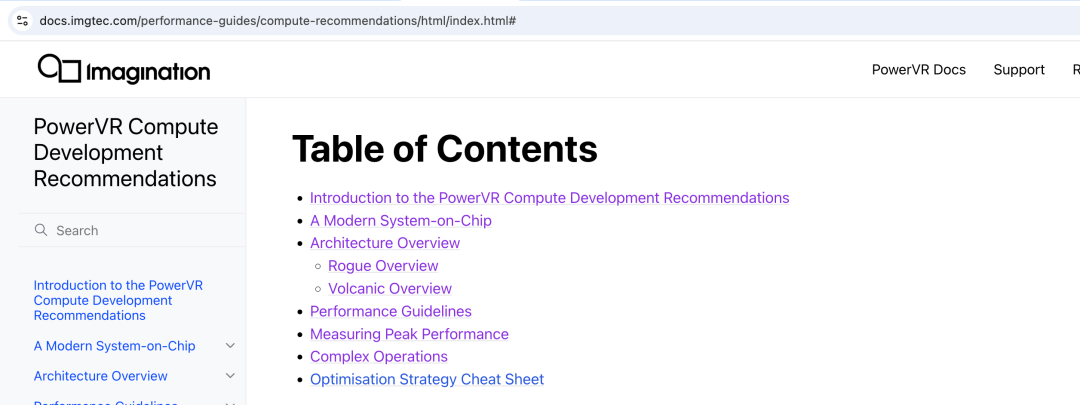
Task: Open Measuring Peak Performance link
Action: pyautogui.click(x=409, y=334)
